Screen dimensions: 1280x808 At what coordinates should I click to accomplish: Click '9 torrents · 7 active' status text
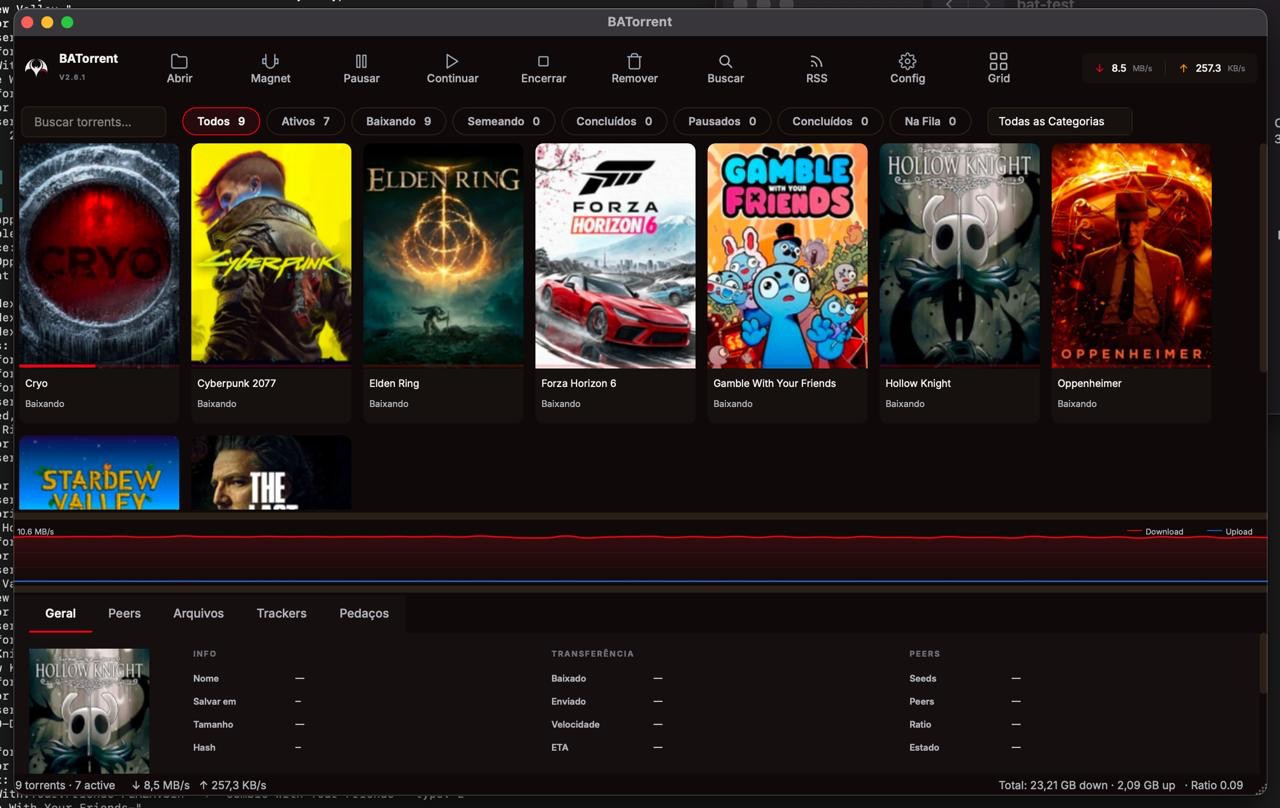tap(65, 785)
